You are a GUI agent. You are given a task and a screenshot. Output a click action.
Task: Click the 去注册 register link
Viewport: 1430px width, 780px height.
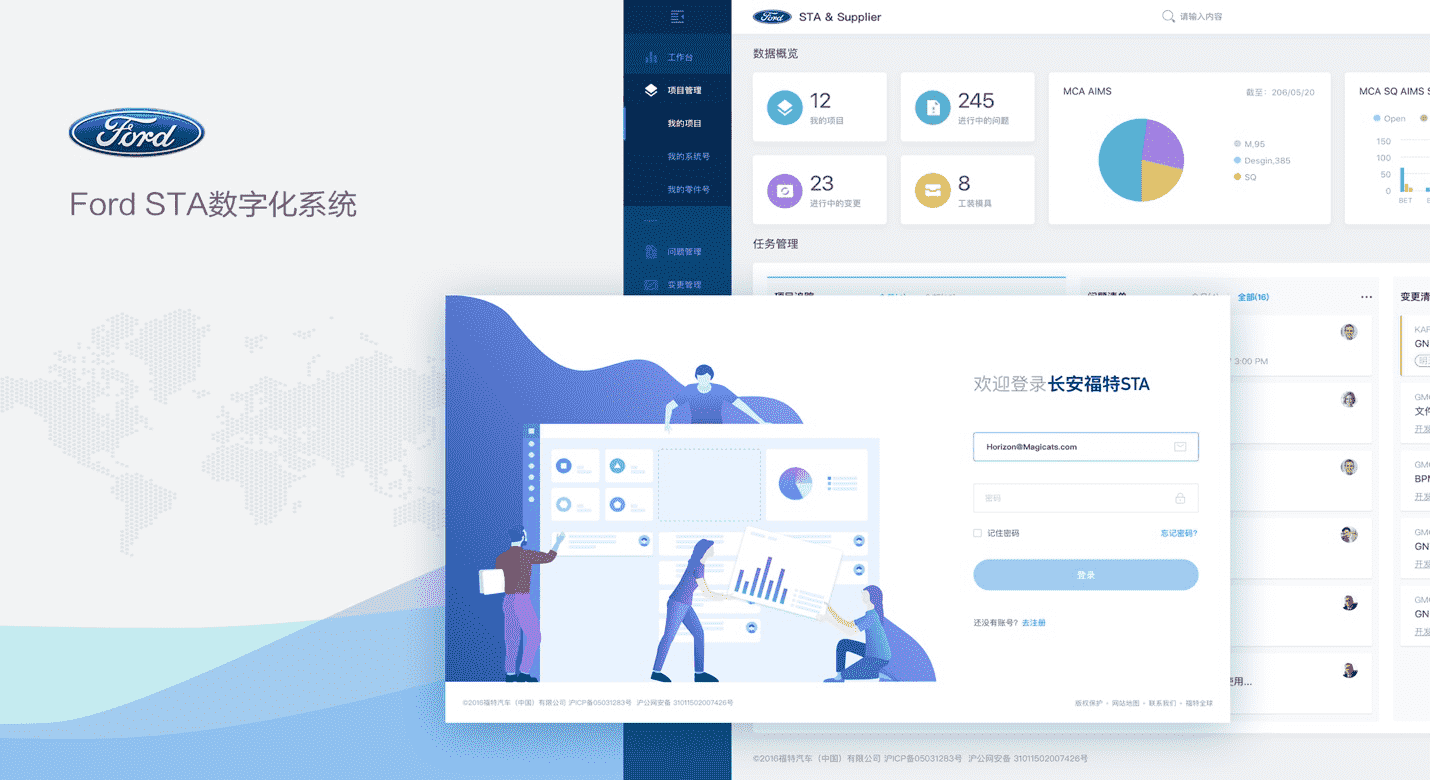coord(1033,623)
